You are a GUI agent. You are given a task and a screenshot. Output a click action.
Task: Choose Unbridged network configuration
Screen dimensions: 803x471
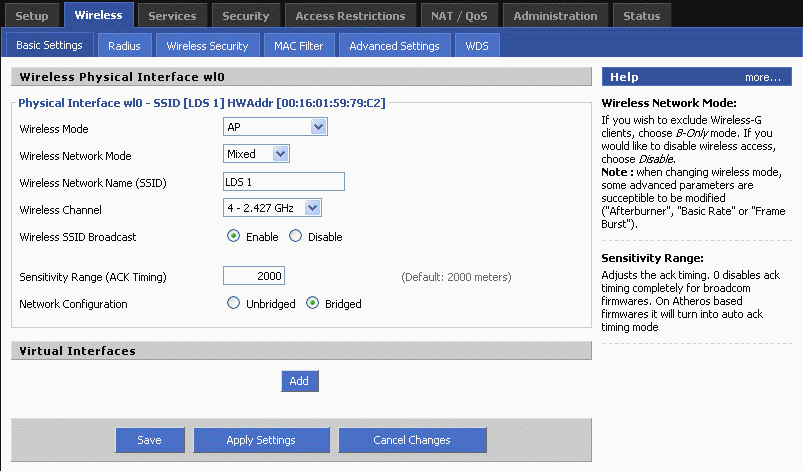tap(233, 303)
